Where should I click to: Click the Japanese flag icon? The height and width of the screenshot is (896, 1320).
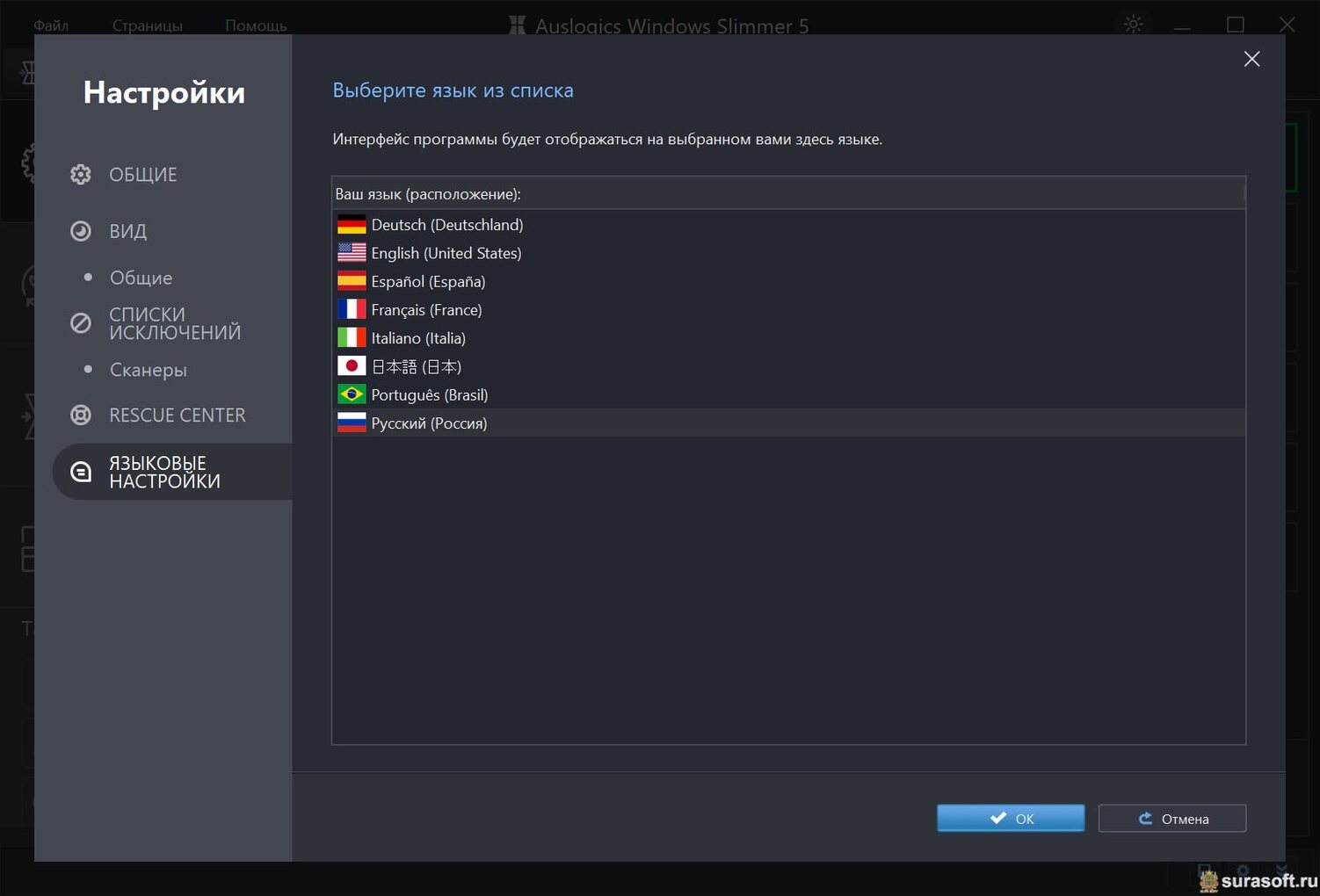pos(352,366)
